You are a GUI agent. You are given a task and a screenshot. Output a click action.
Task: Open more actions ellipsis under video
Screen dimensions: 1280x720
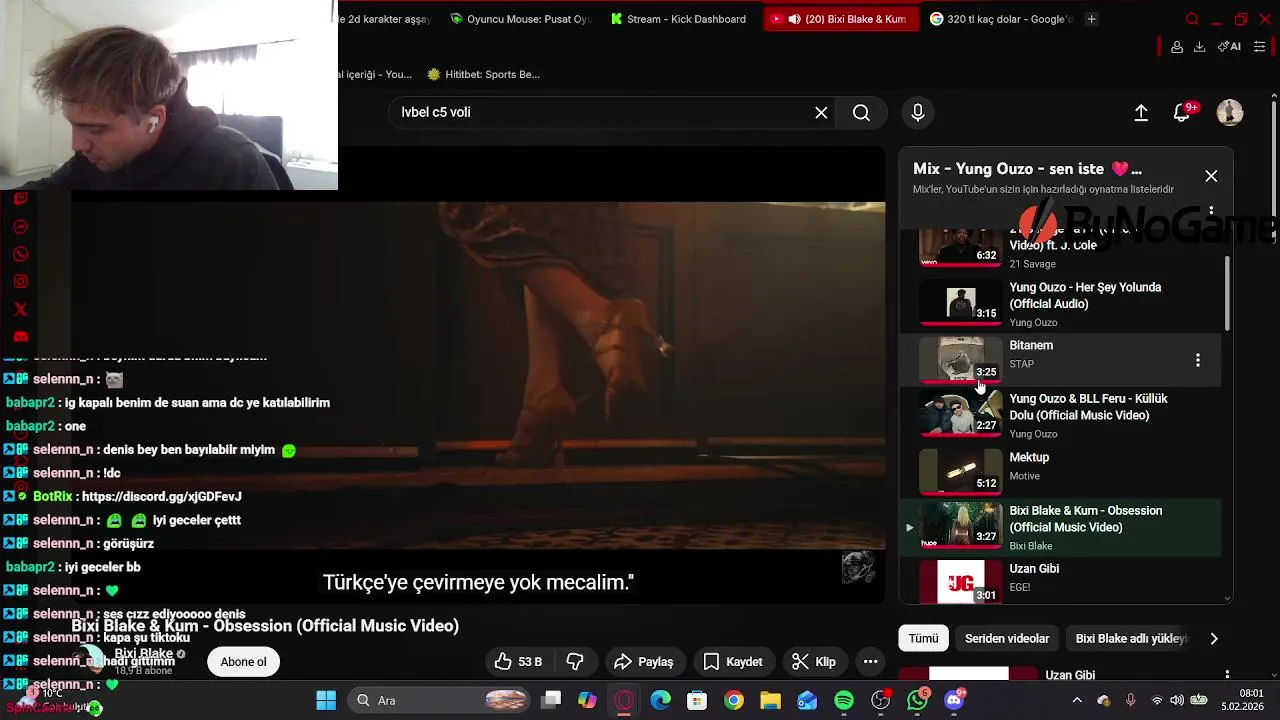coord(870,662)
